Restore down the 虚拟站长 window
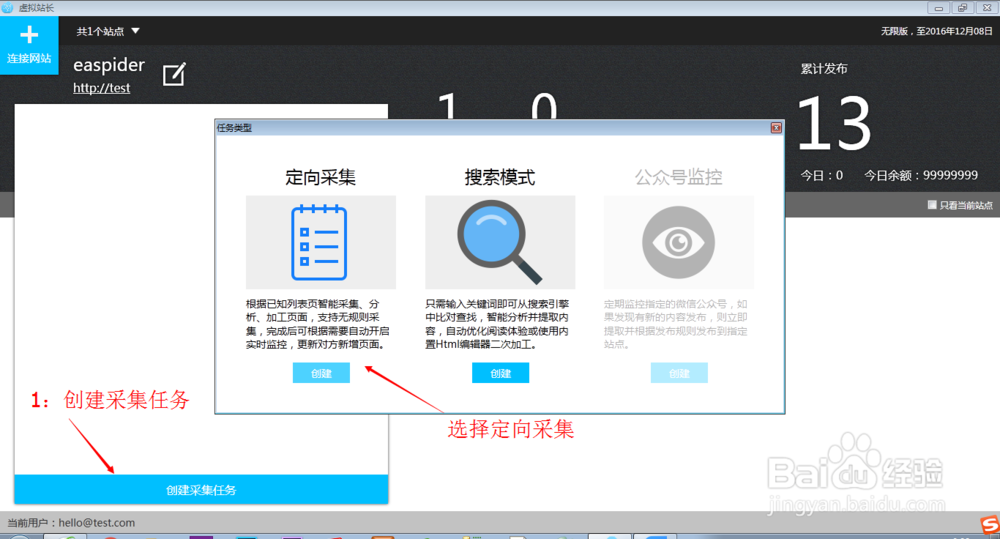1000x539 pixels. click(x=962, y=8)
